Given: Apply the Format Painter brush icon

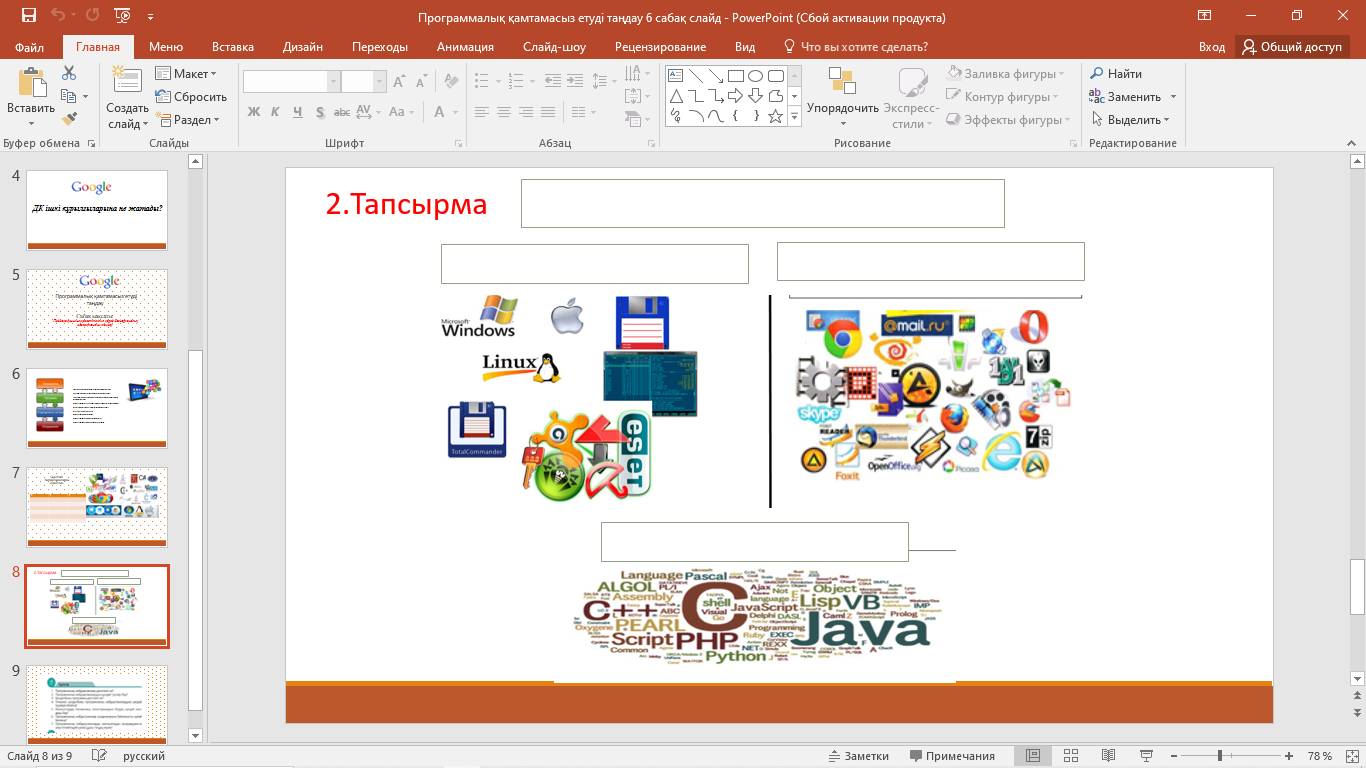Looking at the screenshot, I should tap(69, 119).
